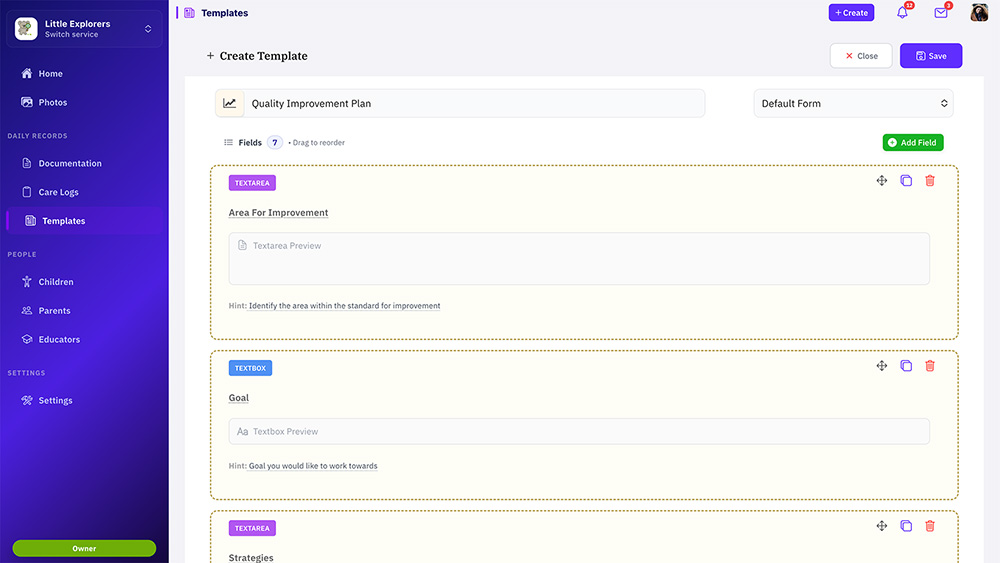Duplicate the Area For Improvement field
Image resolution: width=1000 pixels, height=563 pixels.
[x=906, y=180]
